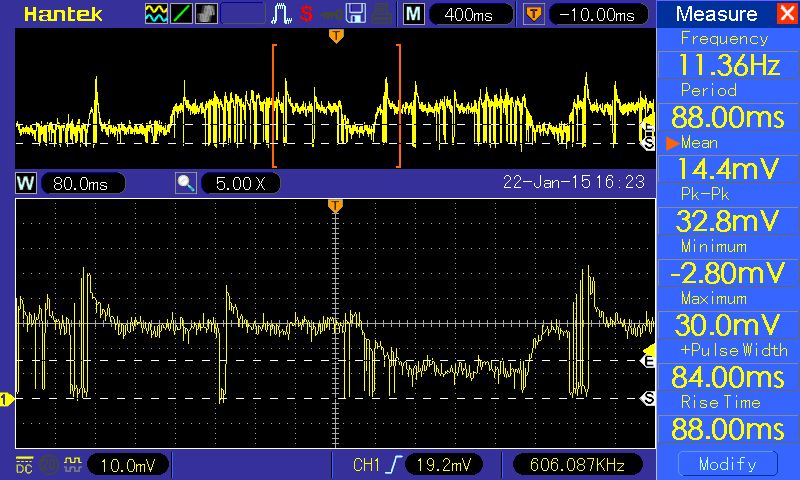Click the W window timebase icon
This screenshot has height=480, width=800.
[26, 183]
